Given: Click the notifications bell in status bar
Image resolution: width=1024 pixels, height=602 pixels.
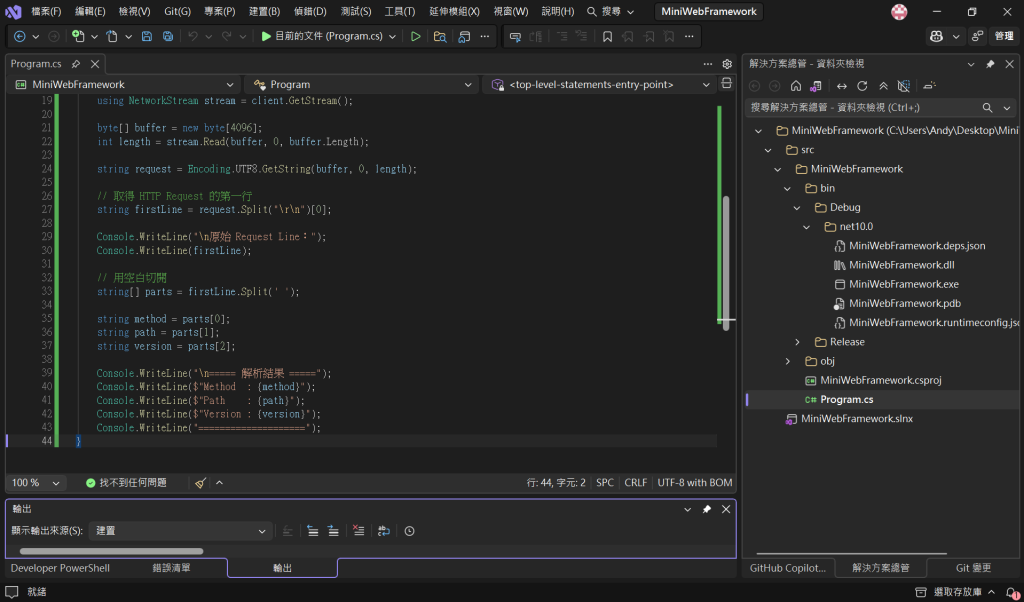Looking at the screenshot, I should pyautogui.click(x=1012, y=592).
